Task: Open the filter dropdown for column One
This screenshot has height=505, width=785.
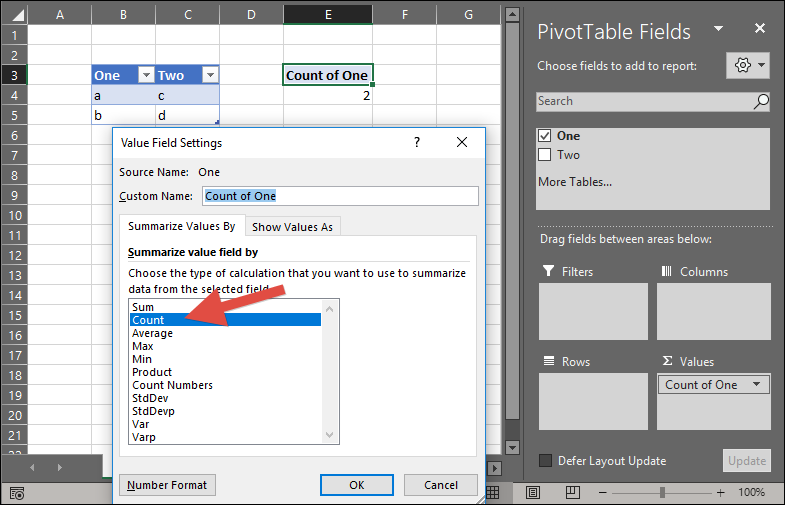Action: pyautogui.click(x=145, y=76)
